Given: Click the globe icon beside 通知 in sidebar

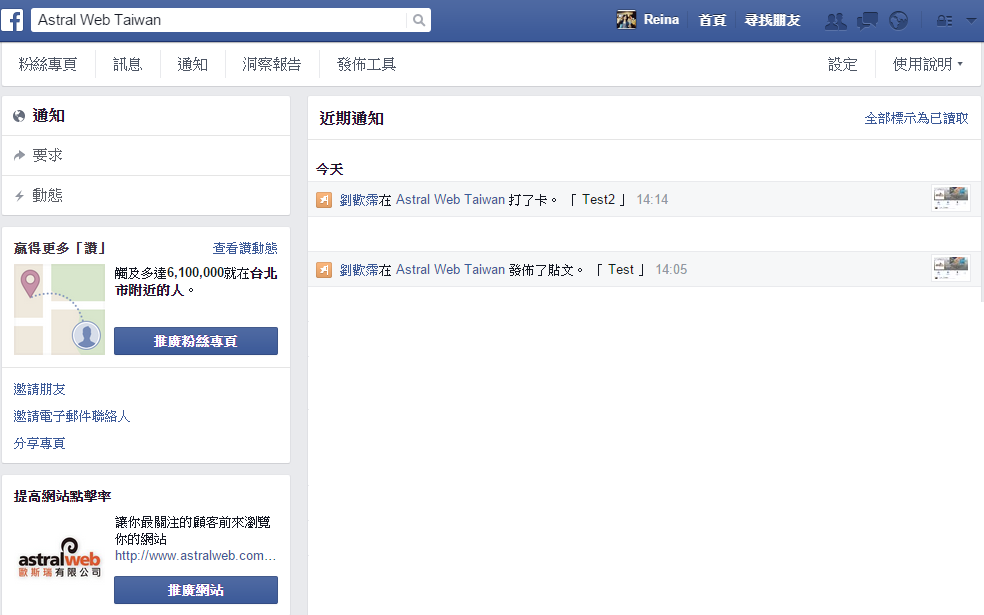Looking at the screenshot, I should pos(19,116).
